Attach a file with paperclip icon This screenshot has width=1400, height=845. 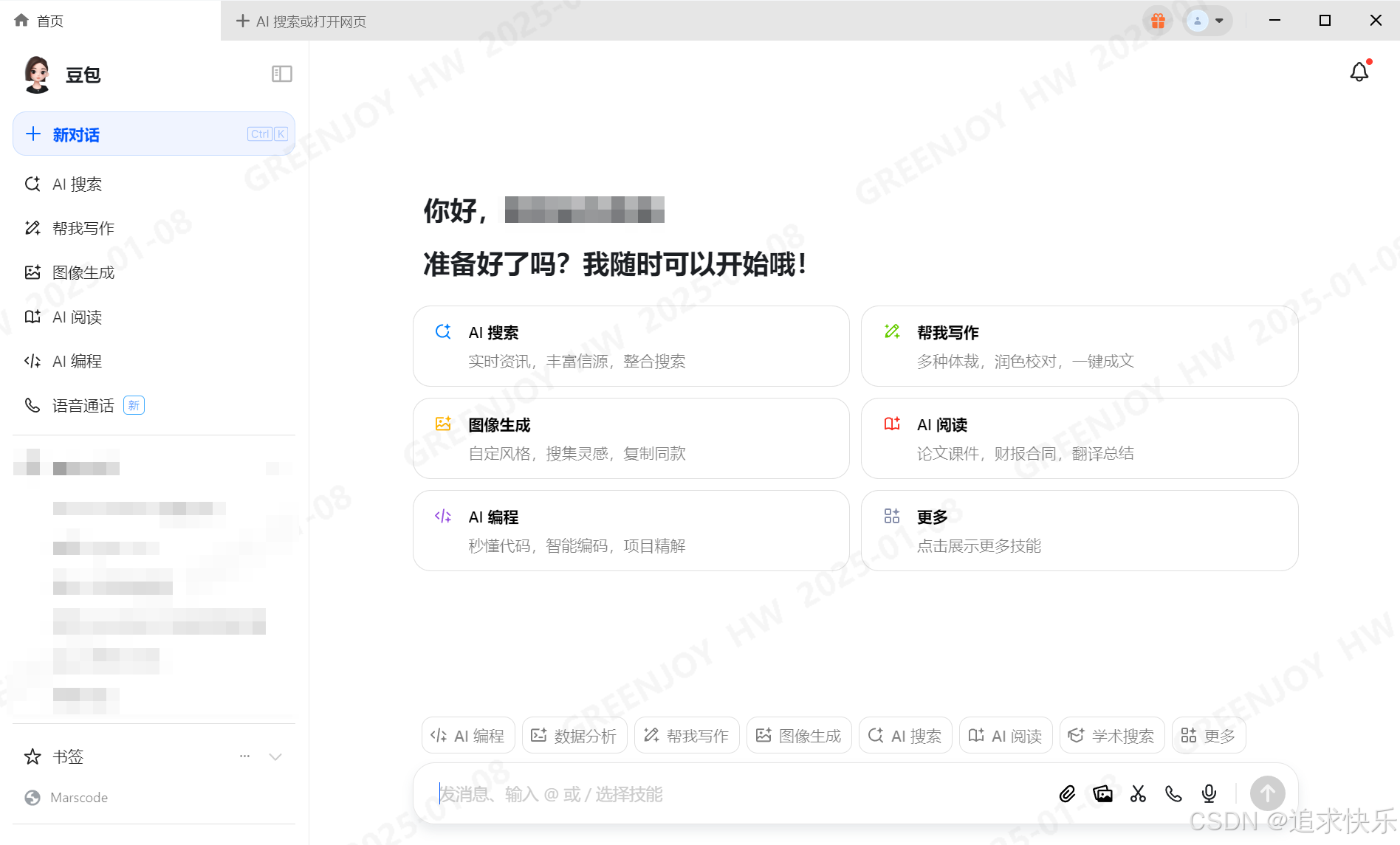pyautogui.click(x=1067, y=794)
